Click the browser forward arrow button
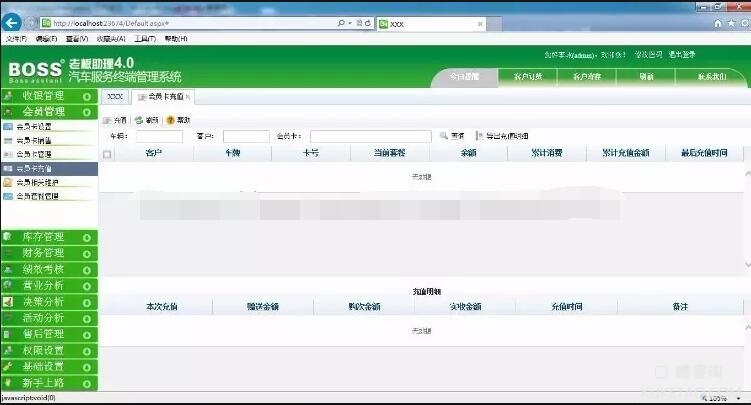Image resolution: width=751 pixels, height=405 pixels. (x=30, y=22)
